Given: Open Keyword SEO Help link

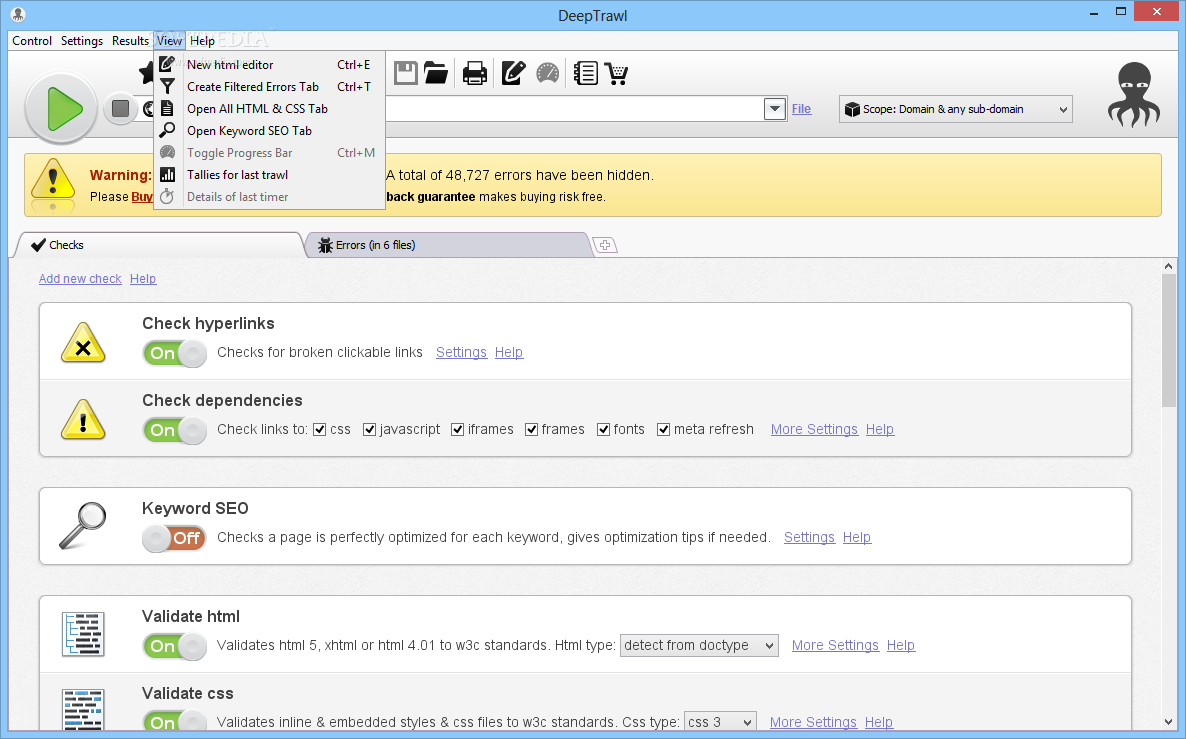Looking at the screenshot, I should click(x=857, y=538).
